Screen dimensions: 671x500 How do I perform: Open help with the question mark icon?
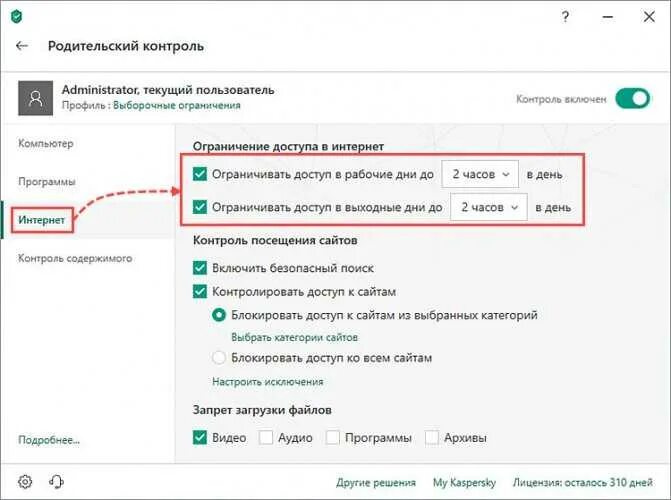tap(565, 17)
